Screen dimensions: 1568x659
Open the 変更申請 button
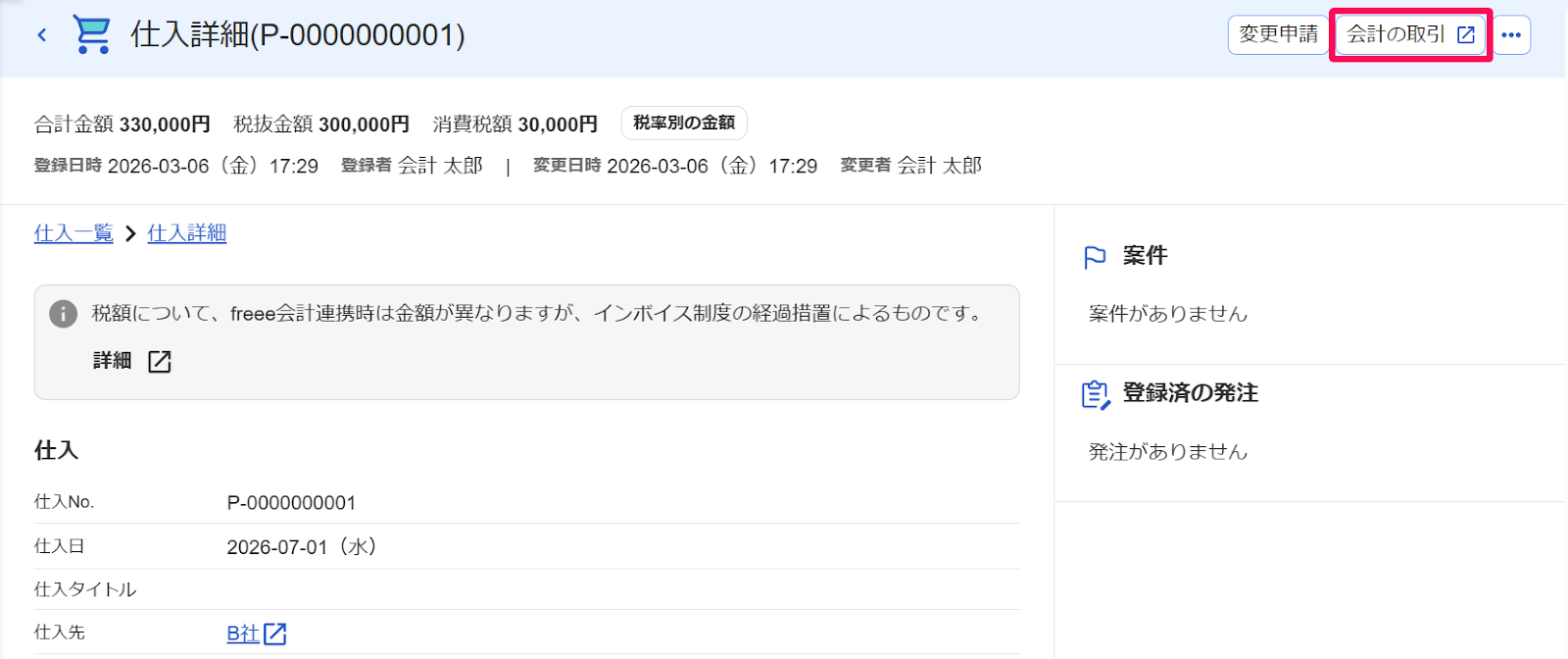[1278, 35]
